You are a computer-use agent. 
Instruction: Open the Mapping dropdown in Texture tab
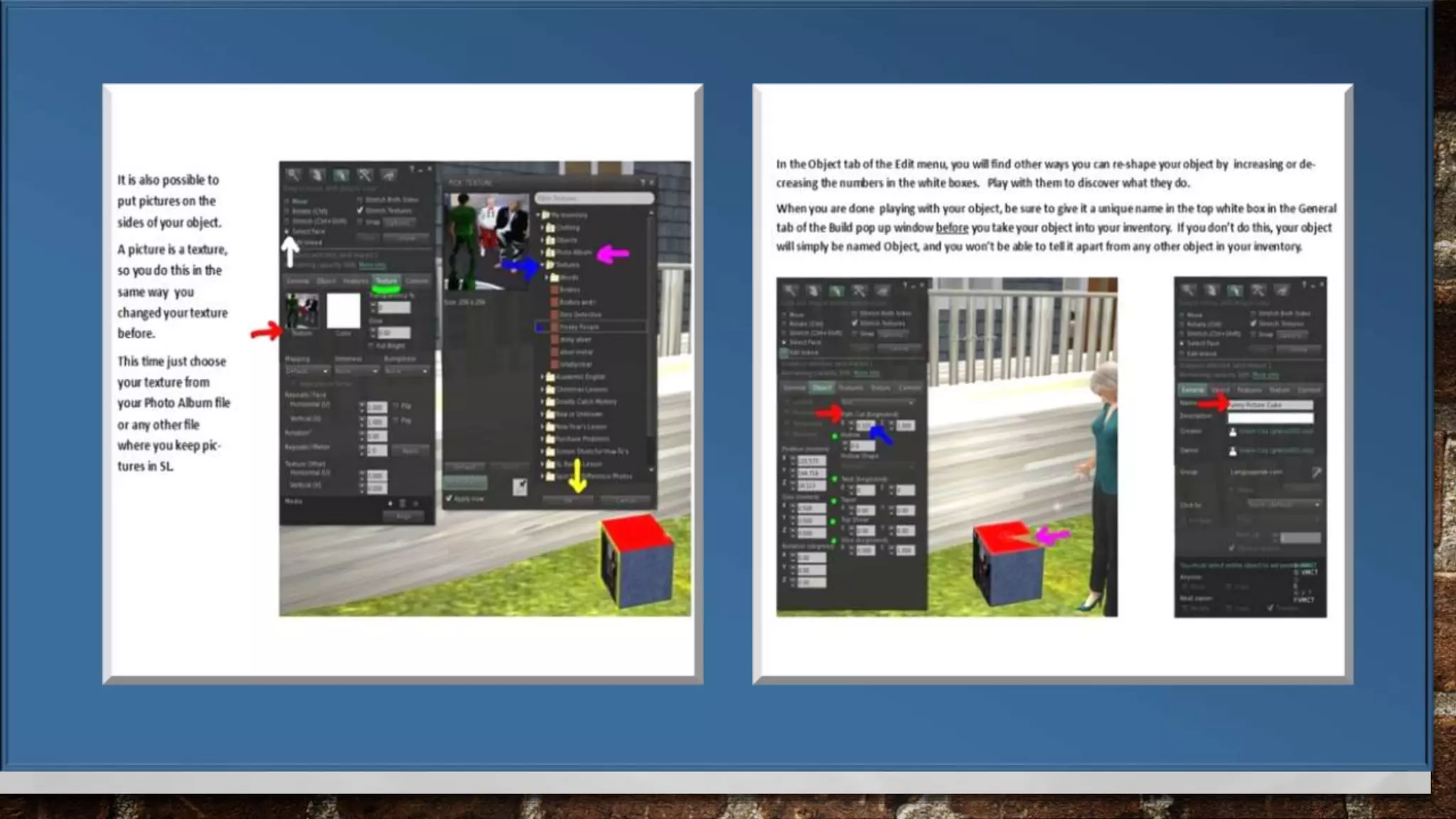(x=307, y=371)
